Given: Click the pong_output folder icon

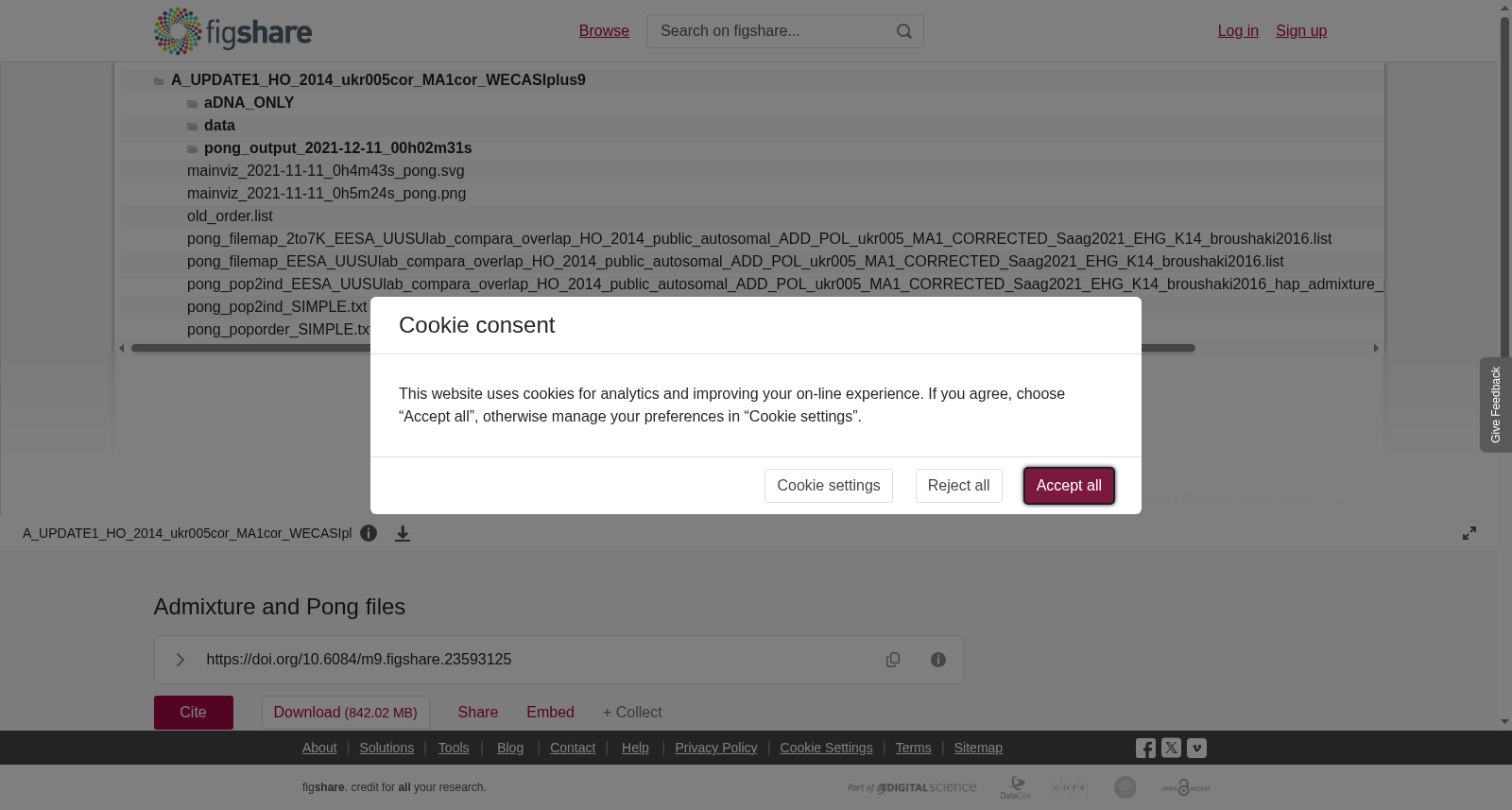Looking at the screenshot, I should coord(192,149).
